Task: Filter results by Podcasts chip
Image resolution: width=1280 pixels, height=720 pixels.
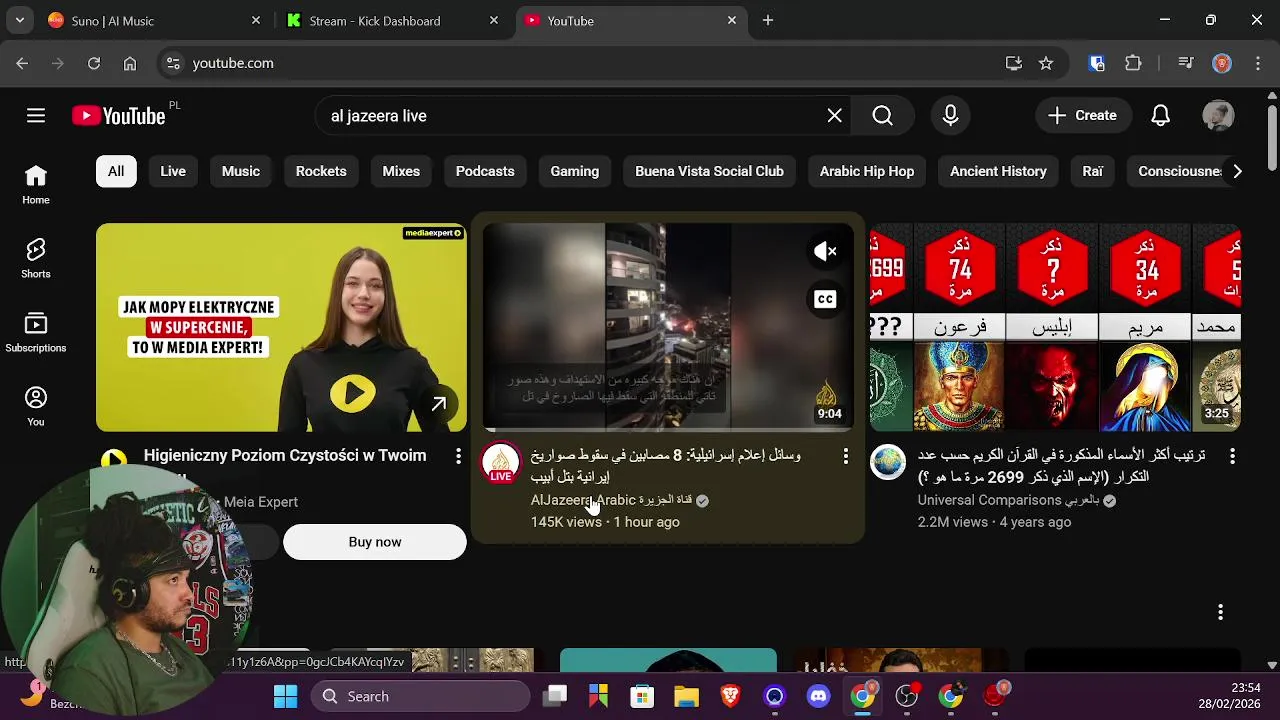Action: 485,171
